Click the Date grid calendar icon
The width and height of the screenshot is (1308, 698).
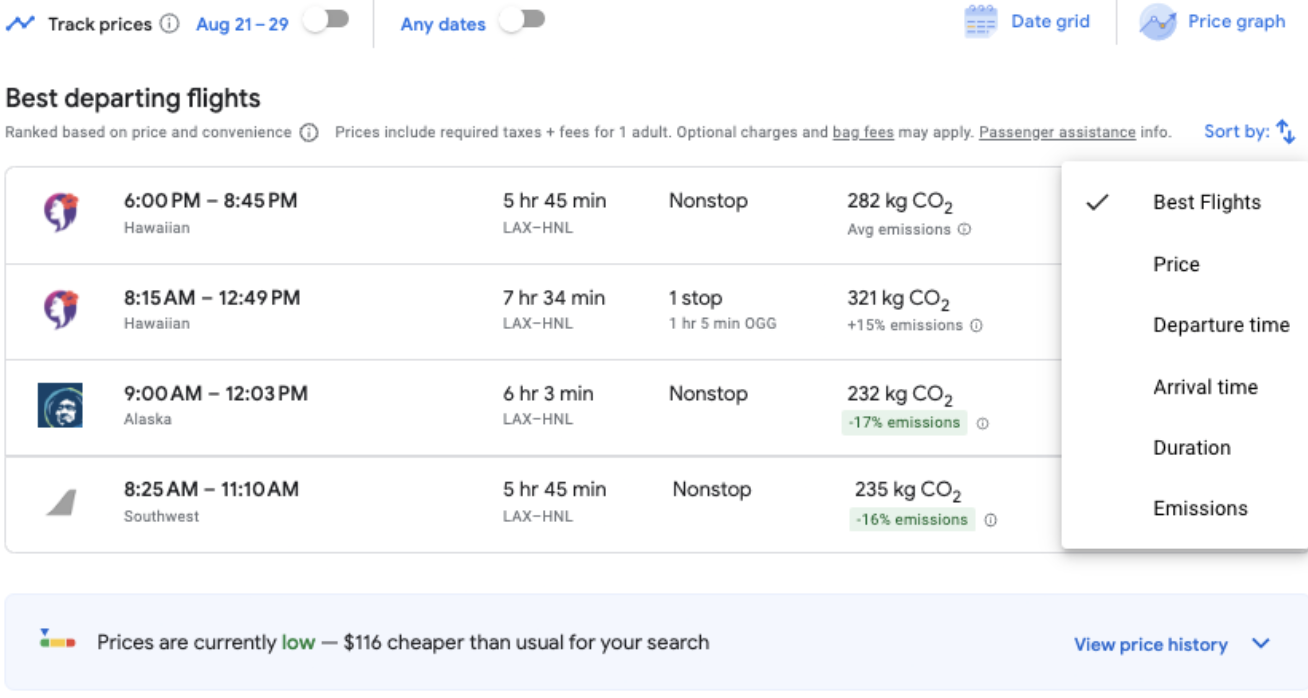(x=981, y=22)
